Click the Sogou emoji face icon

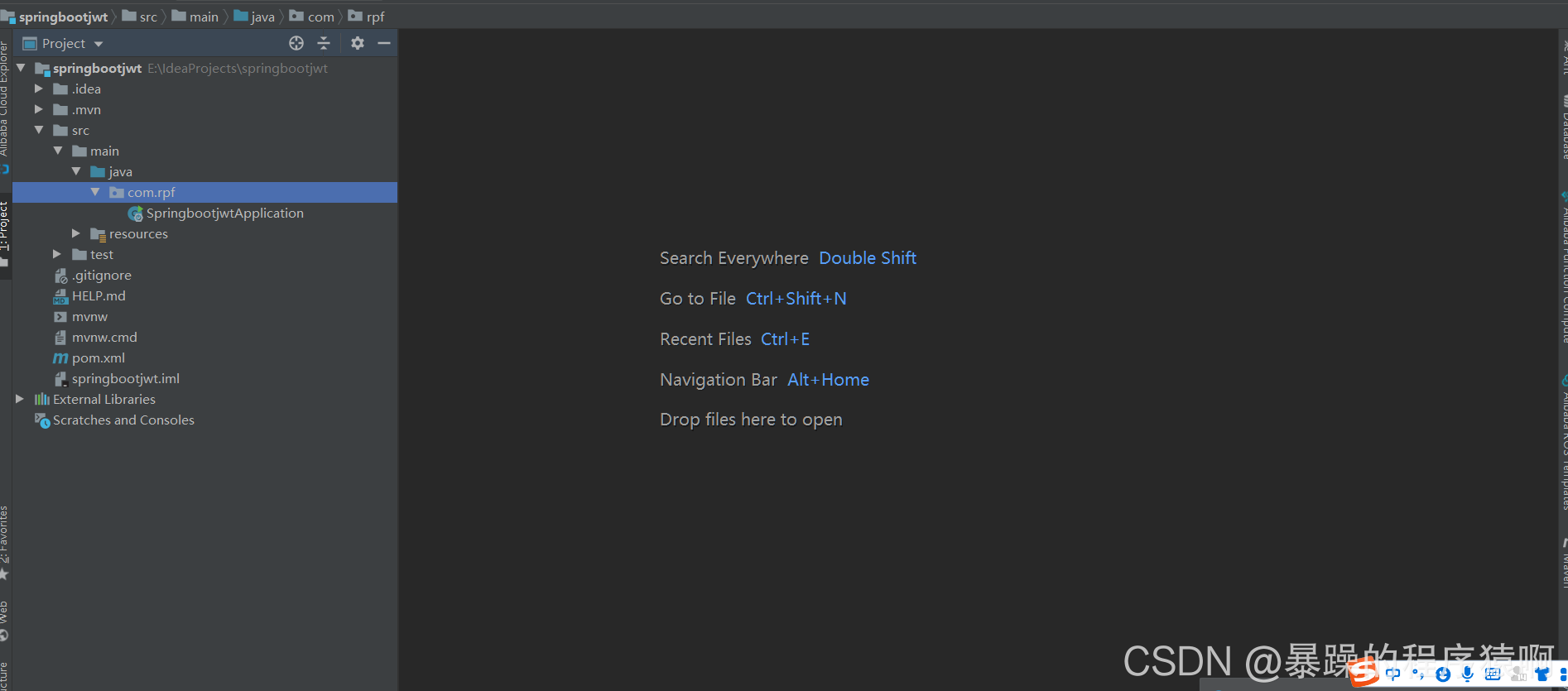click(1443, 674)
